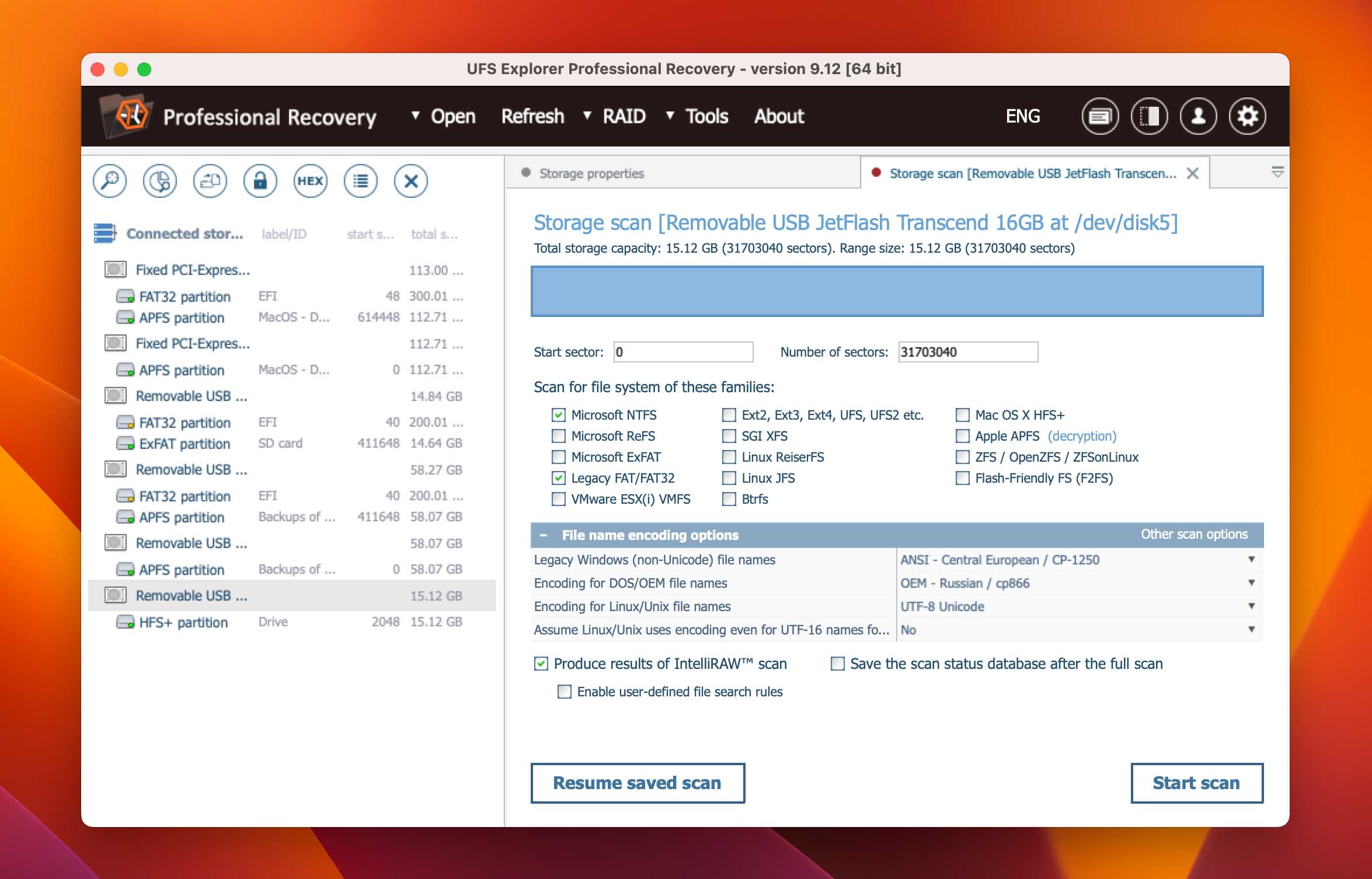Check ZFS / OpenZFS / ZFSonLinux checkbox
The height and width of the screenshot is (879, 1372).
click(963, 457)
